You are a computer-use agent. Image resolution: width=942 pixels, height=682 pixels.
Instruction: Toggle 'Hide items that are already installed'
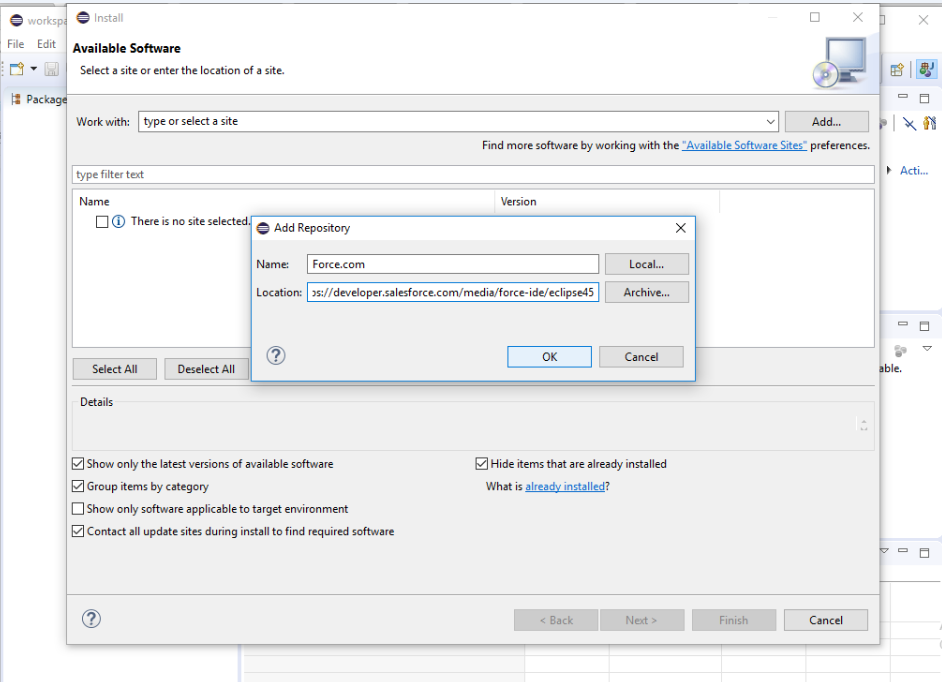pos(481,464)
